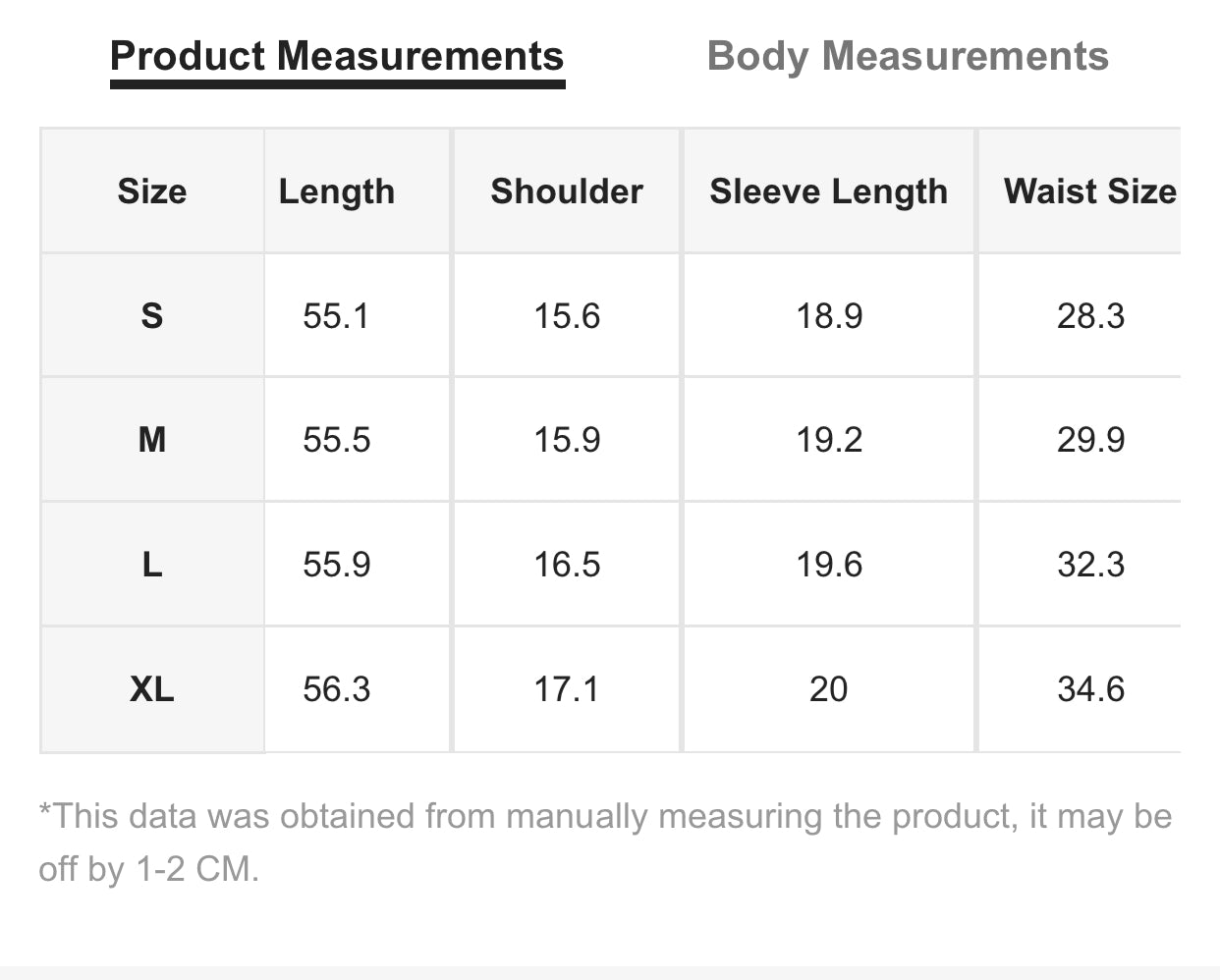Click the 19.6 sleeve length for L
This screenshot has width=1220, height=980.
click(828, 565)
